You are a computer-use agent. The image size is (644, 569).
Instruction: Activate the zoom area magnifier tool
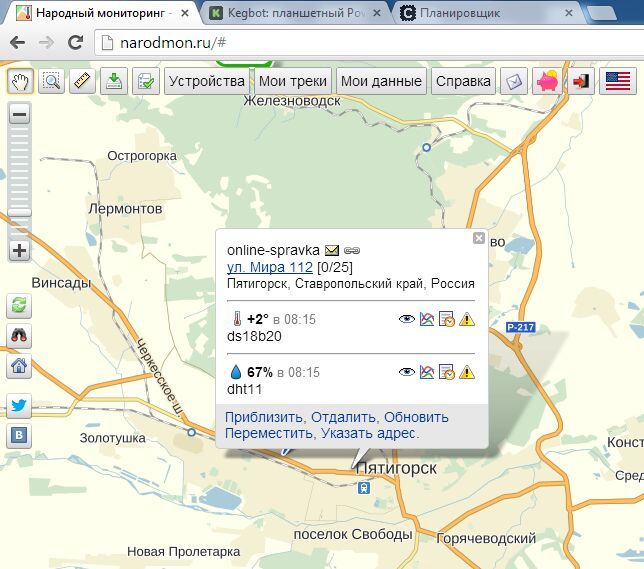tap(51, 81)
